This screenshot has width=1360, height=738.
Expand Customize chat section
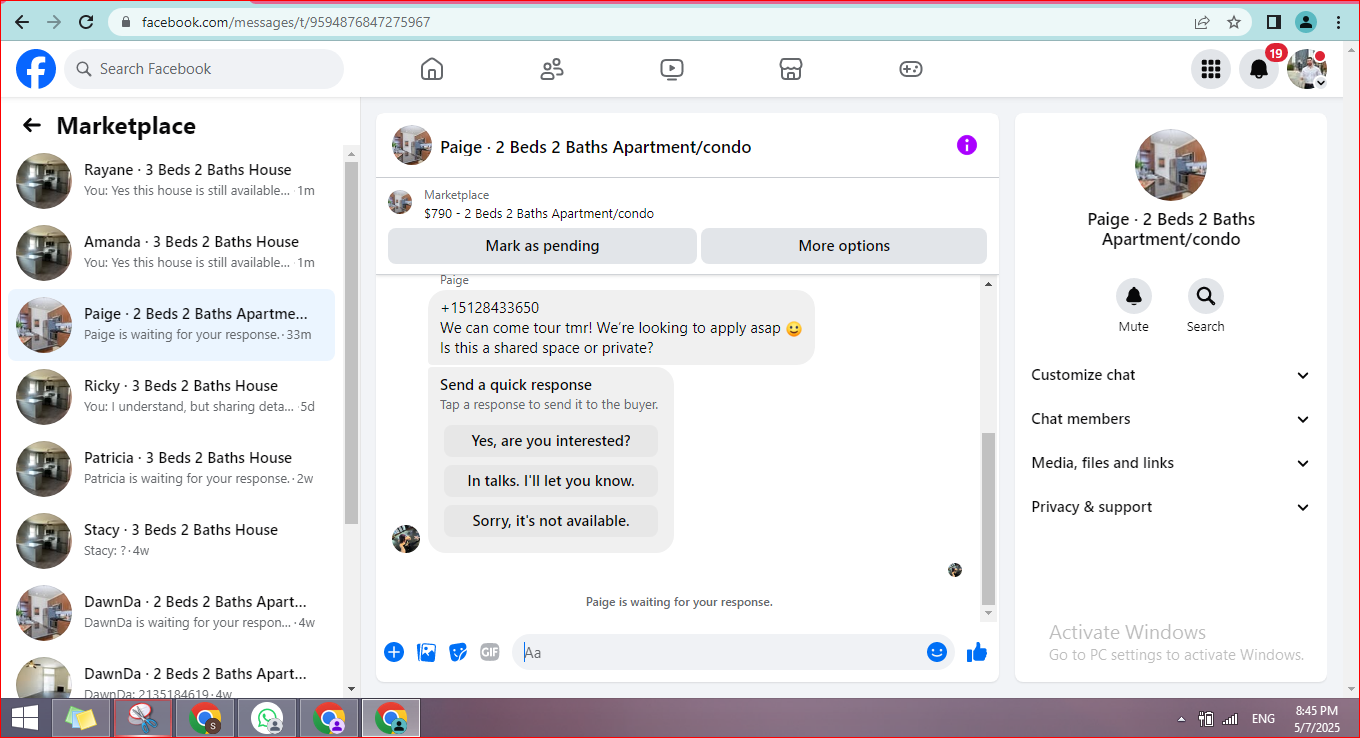[1171, 375]
